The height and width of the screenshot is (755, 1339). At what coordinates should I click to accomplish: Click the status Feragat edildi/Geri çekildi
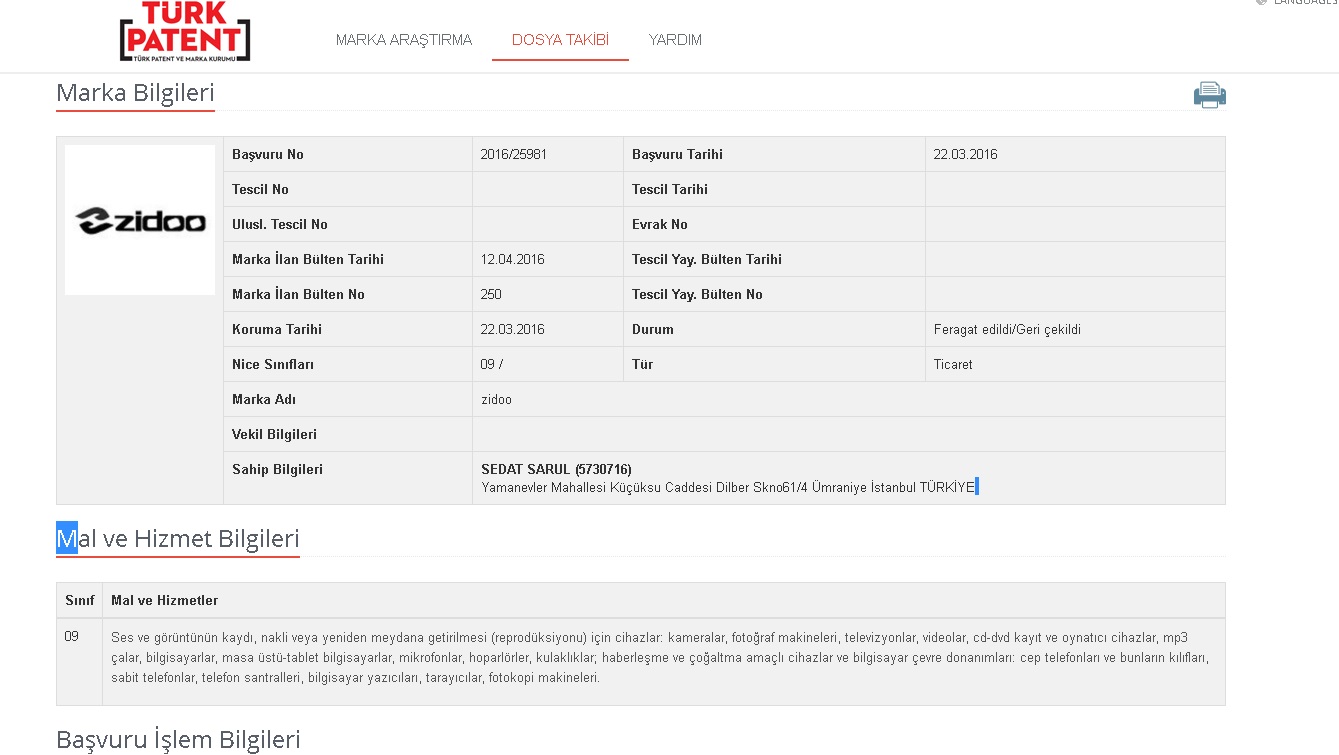tap(1007, 329)
